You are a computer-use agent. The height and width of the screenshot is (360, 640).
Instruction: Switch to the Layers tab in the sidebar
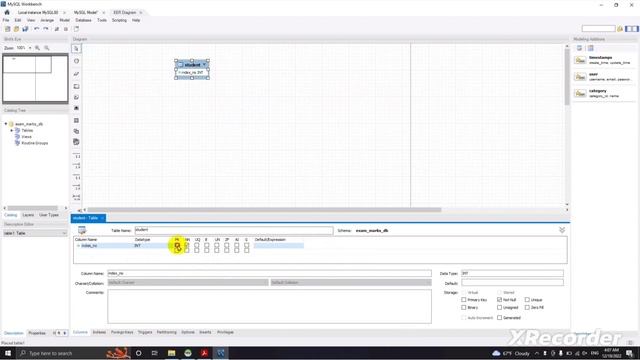[x=28, y=215]
